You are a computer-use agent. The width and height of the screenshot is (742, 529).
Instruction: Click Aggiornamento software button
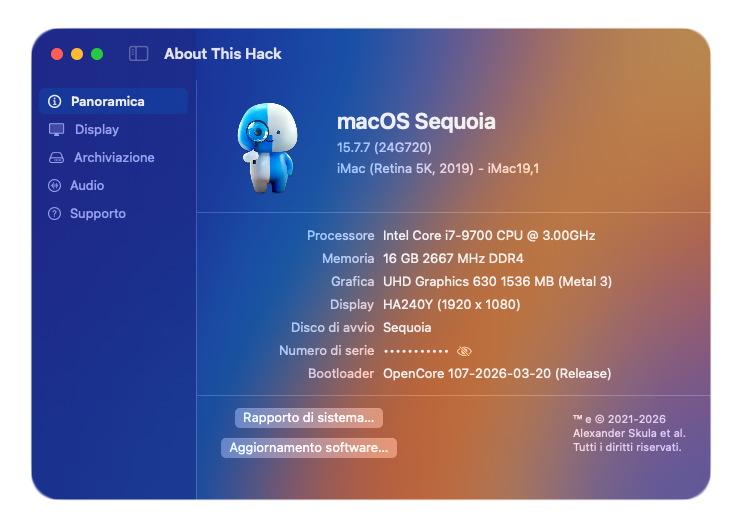click(309, 448)
